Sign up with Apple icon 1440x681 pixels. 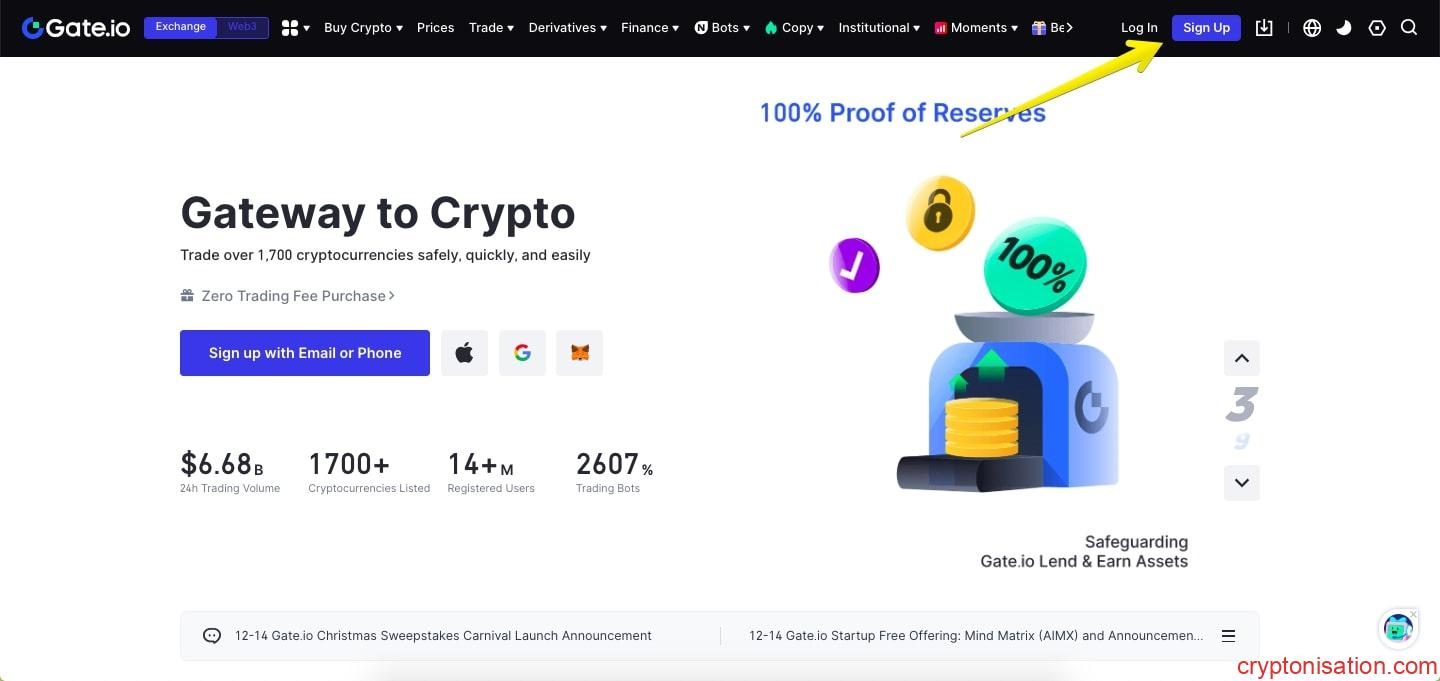click(x=464, y=353)
